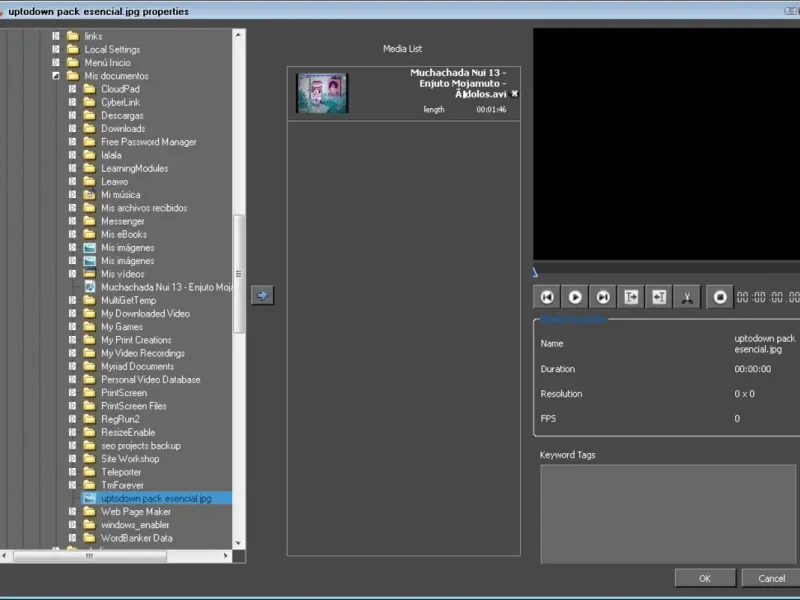Click the PrintScreen Files folder icon

pyautogui.click(x=89, y=406)
